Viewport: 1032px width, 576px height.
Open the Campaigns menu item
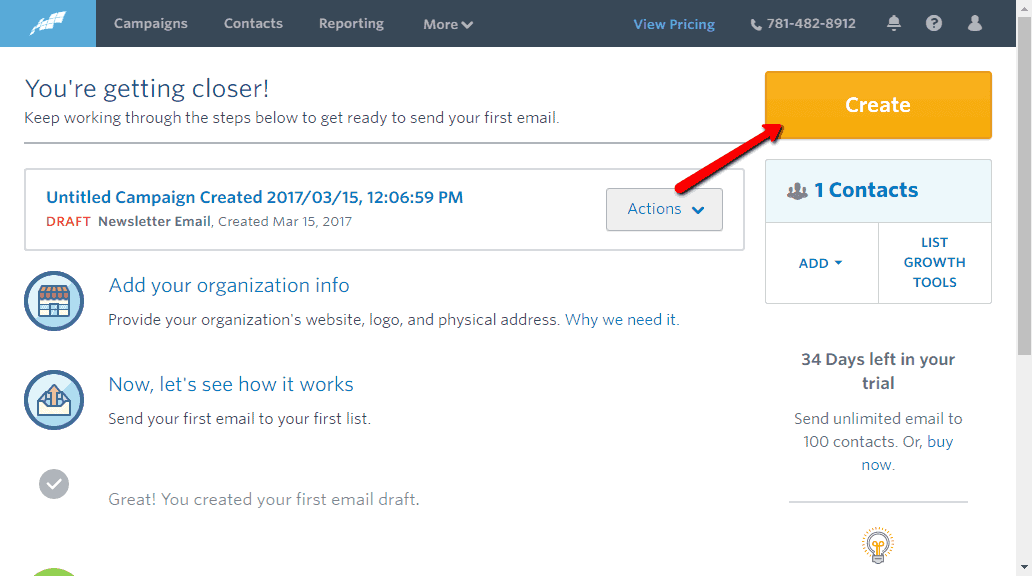point(151,24)
